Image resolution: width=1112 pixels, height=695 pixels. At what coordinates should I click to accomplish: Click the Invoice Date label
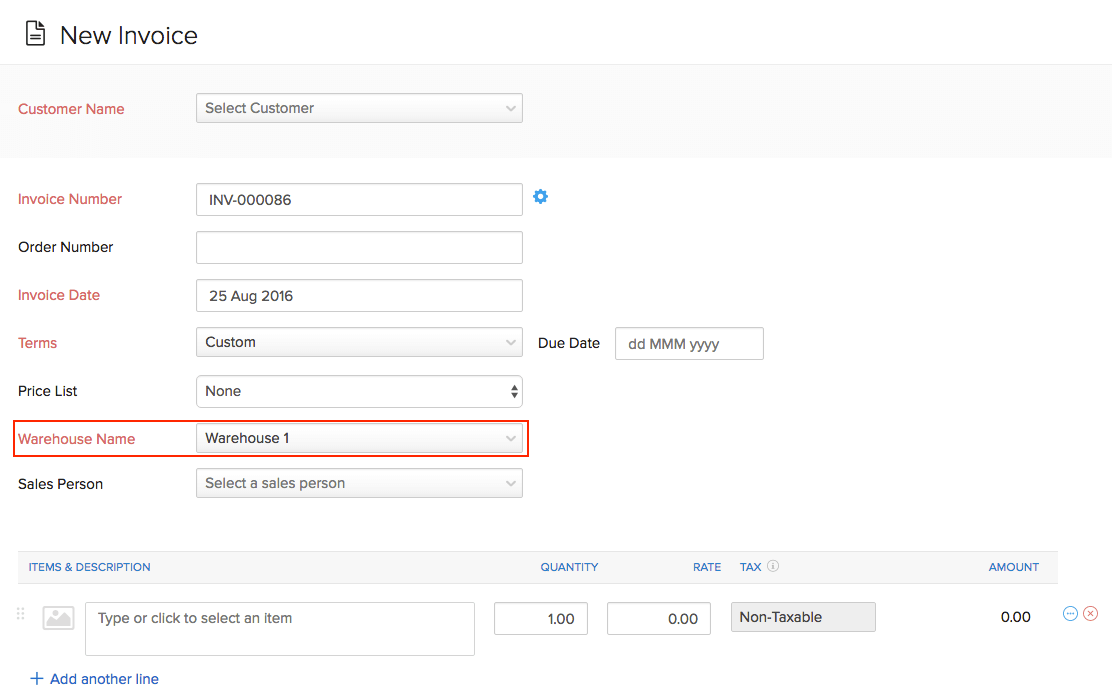[59, 295]
